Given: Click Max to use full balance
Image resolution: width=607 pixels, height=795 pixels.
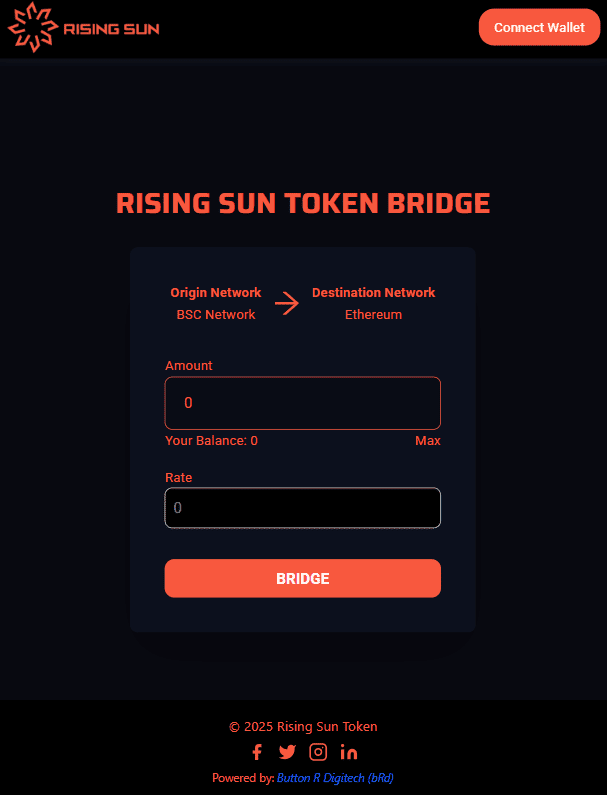Looking at the screenshot, I should click(x=427, y=441).
